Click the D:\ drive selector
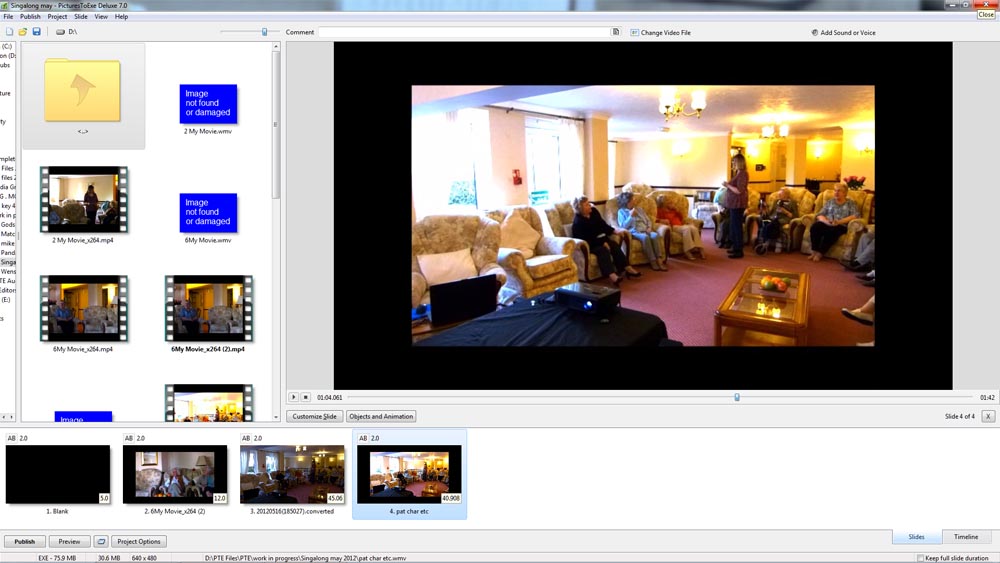 pos(66,31)
